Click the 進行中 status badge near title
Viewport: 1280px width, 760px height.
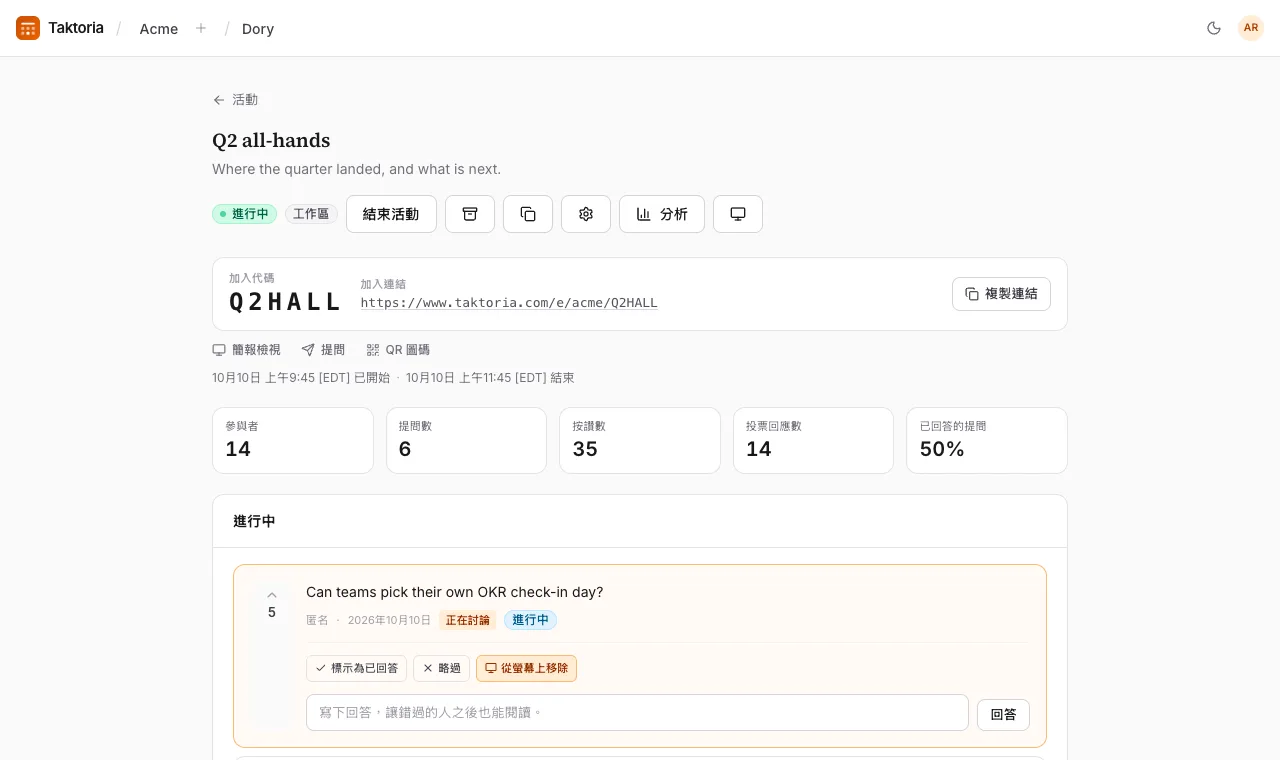(x=244, y=214)
